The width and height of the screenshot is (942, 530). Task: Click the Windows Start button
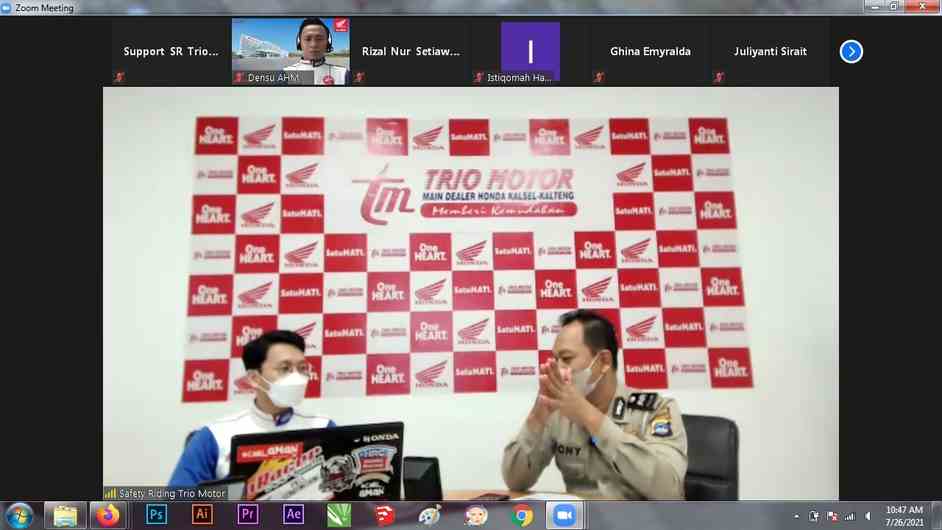[19, 515]
